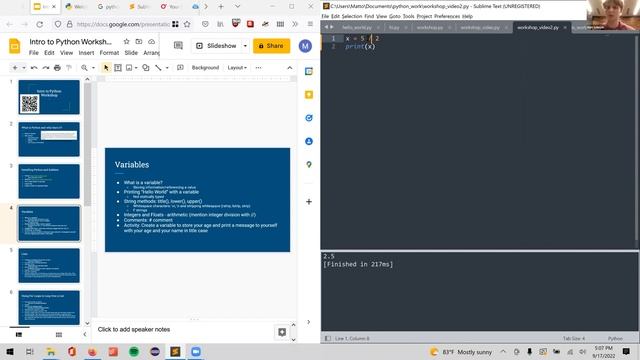Check cloud save status icon
Screen dimensions: 640x360
(151, 42)
